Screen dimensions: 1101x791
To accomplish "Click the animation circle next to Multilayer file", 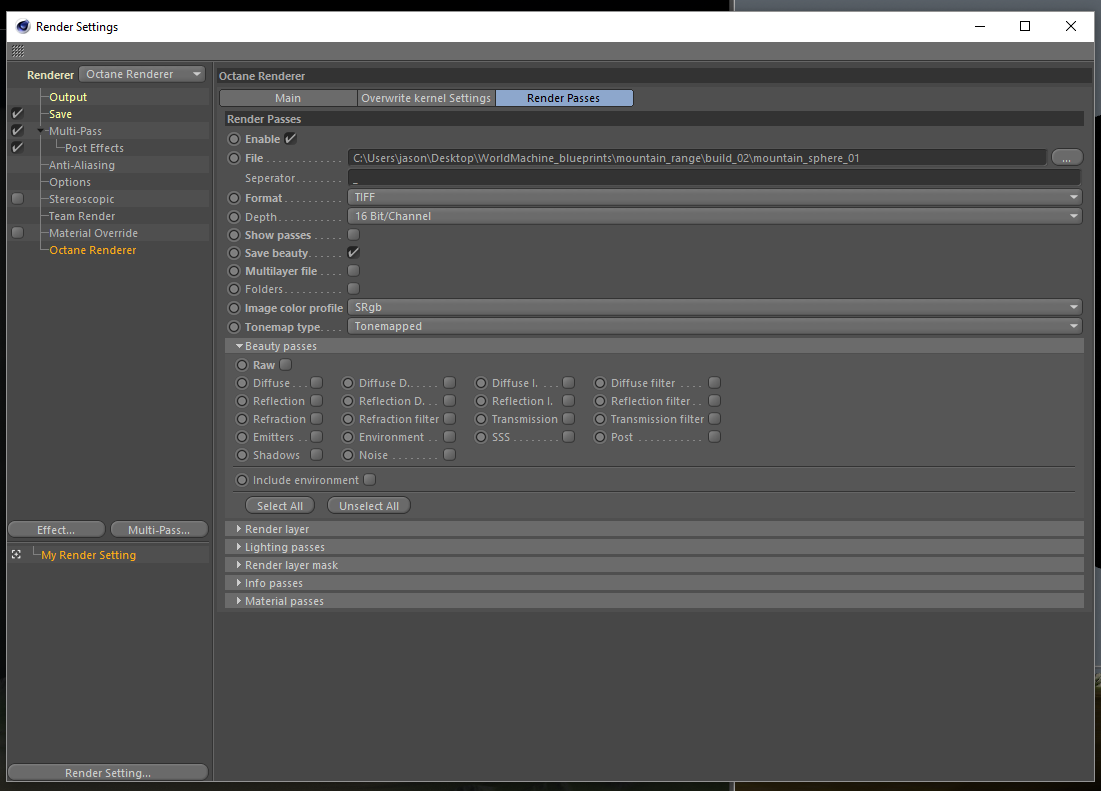I will pos(234,271).
